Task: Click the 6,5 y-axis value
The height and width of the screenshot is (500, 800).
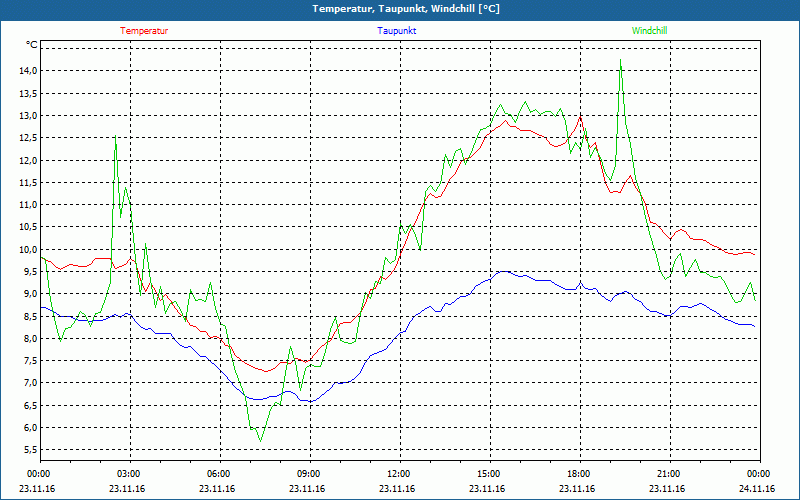Action: (x=31, y=406)
